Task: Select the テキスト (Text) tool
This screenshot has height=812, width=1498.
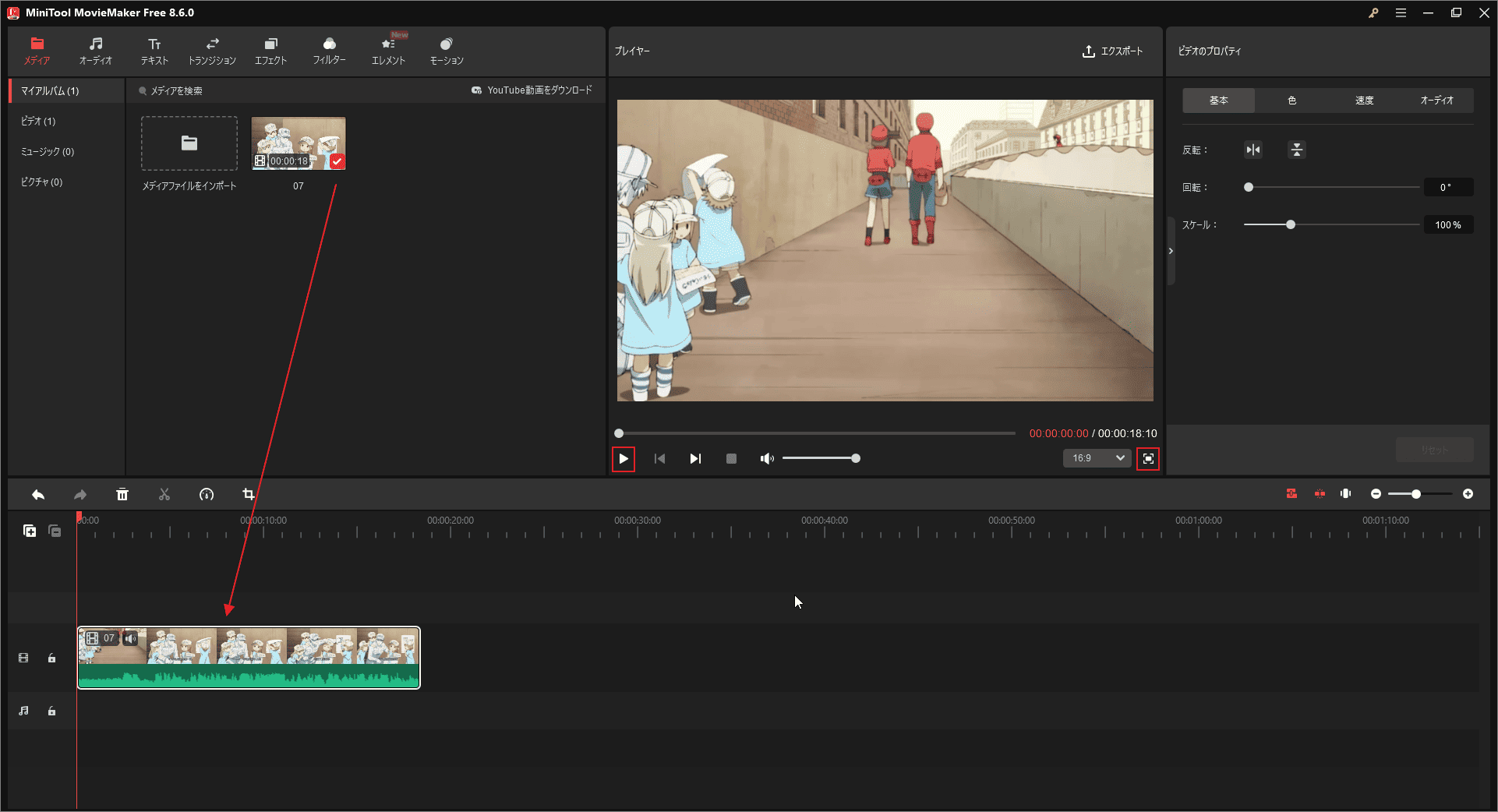Action: pyautogui.click(x=154, y=50)
